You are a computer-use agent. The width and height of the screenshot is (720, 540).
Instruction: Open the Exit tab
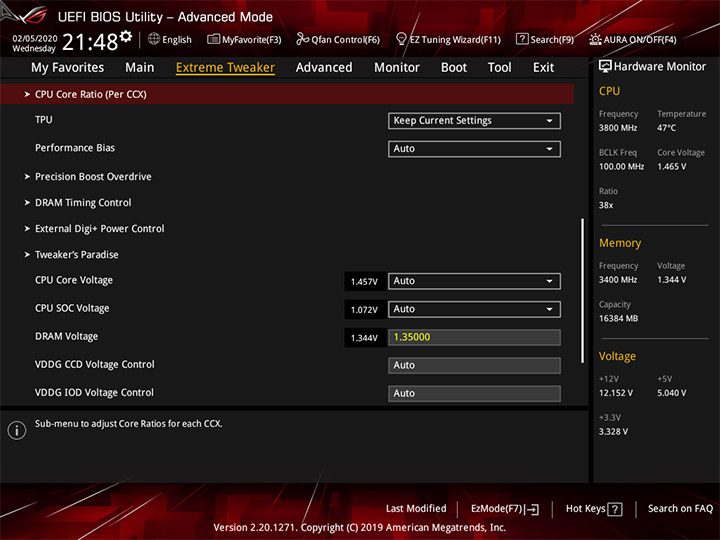pyautogui.click(x=543, y=68)
